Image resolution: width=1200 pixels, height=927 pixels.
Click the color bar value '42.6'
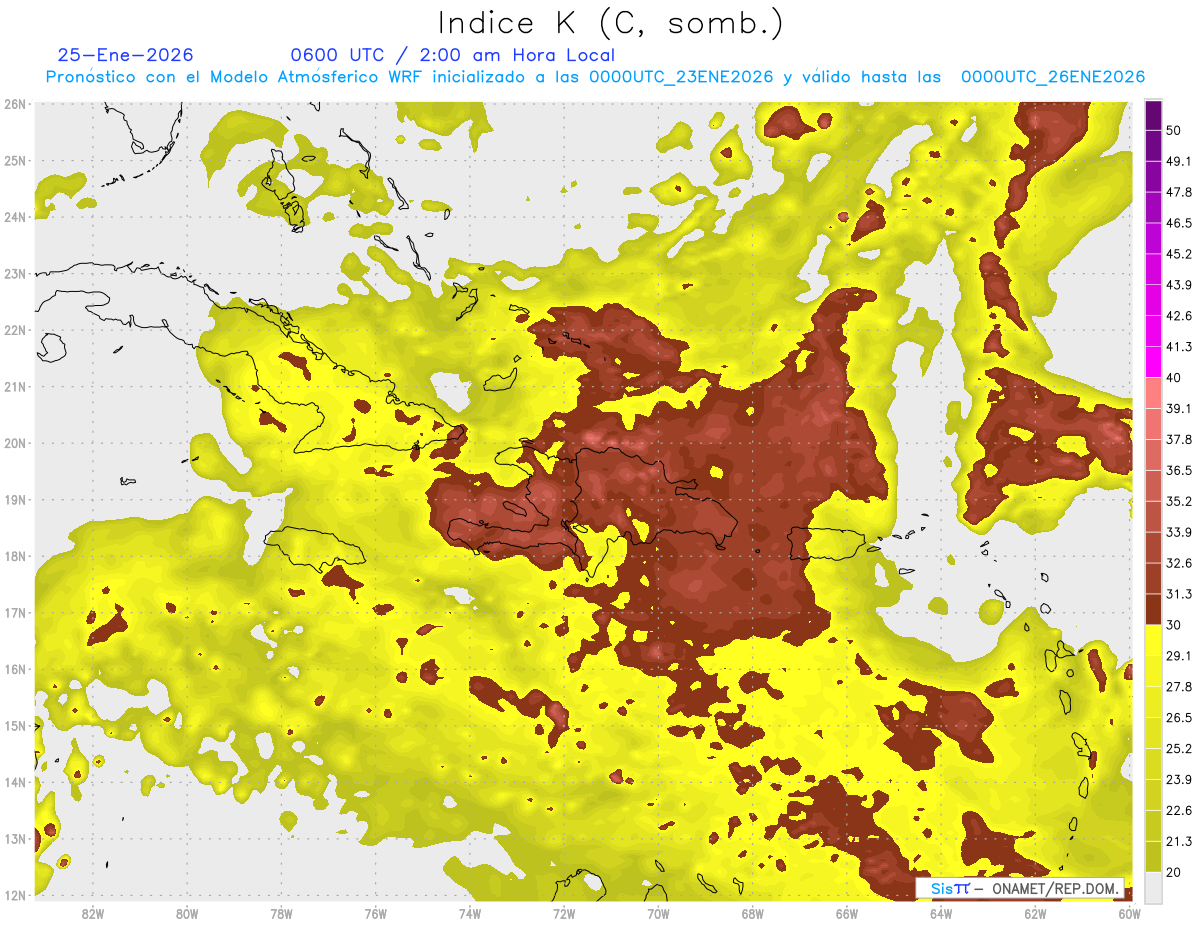[1179, 316]
